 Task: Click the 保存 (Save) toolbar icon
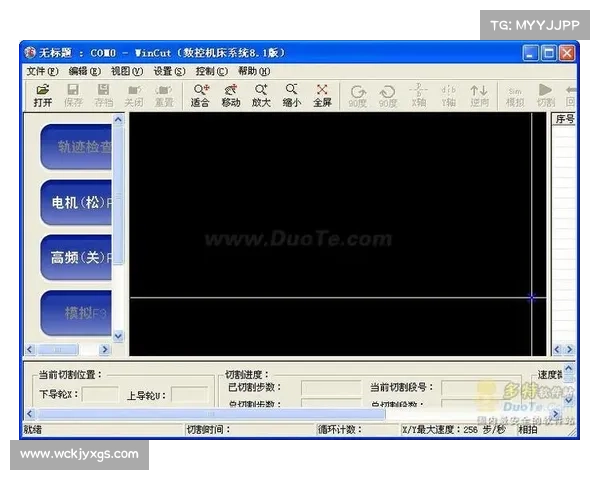click(x=73, y=95)
